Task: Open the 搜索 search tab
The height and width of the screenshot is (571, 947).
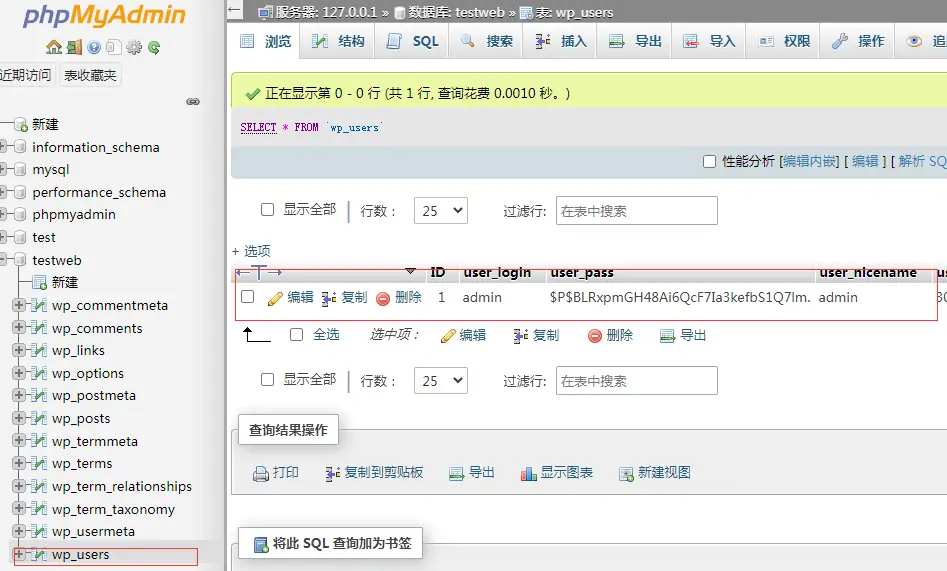Action: coord(486,41)
